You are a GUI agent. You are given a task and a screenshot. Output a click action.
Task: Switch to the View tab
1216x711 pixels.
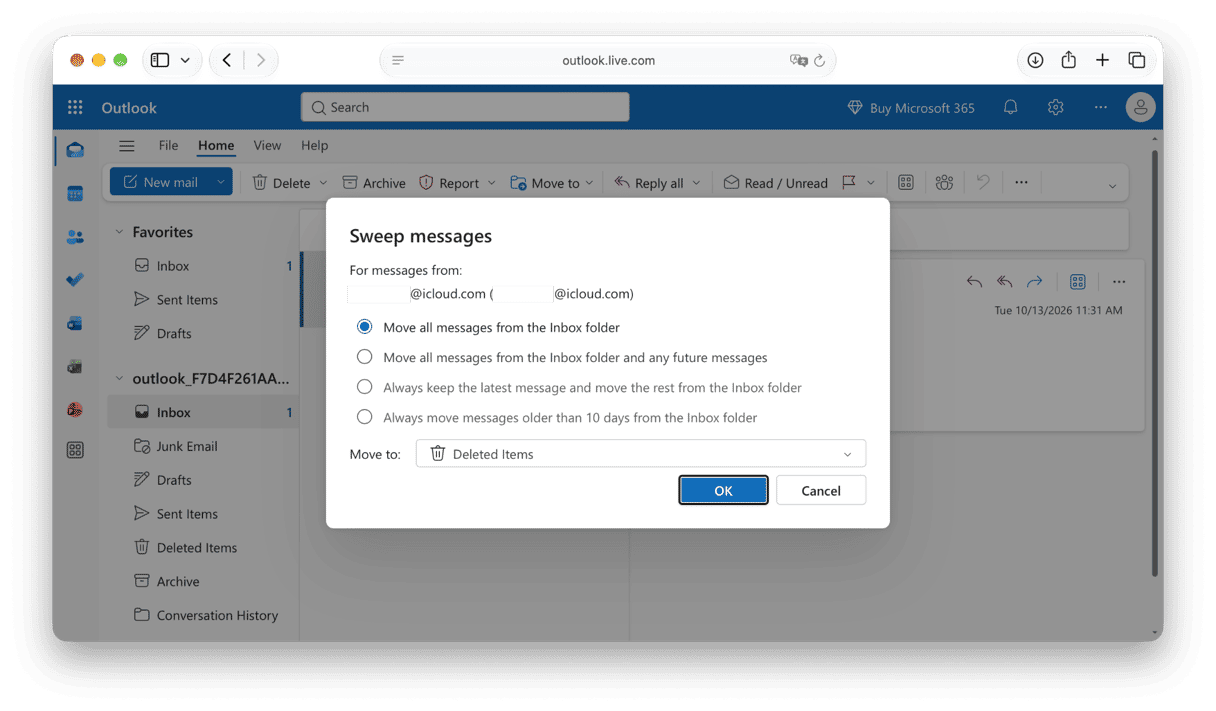pos(267,145)
